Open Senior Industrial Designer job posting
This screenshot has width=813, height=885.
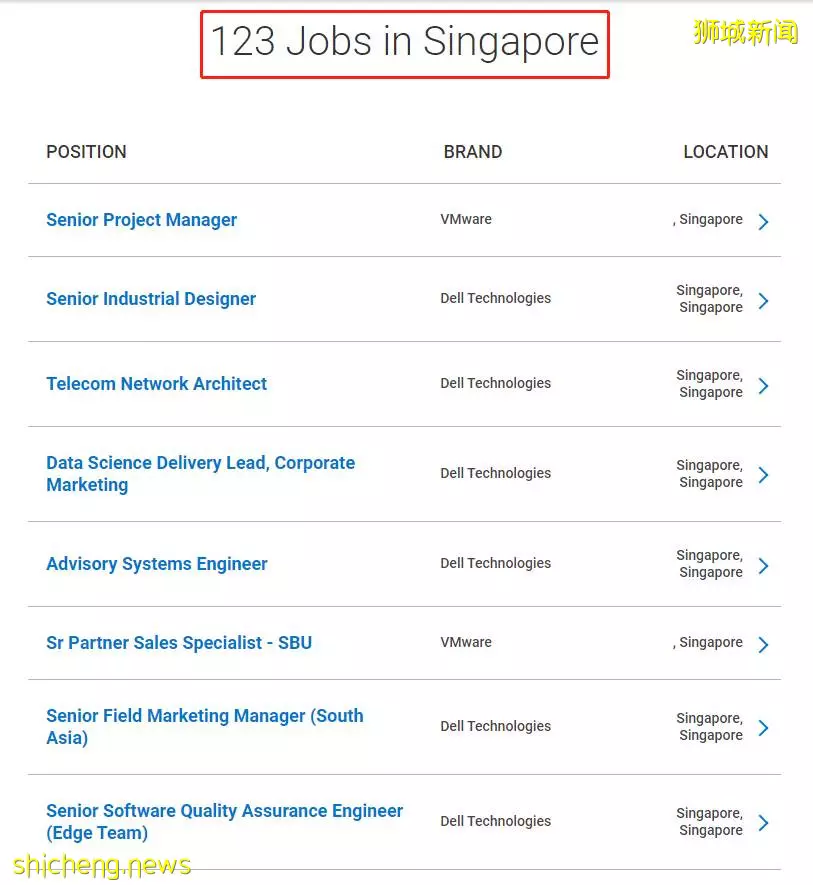point(151,299)
